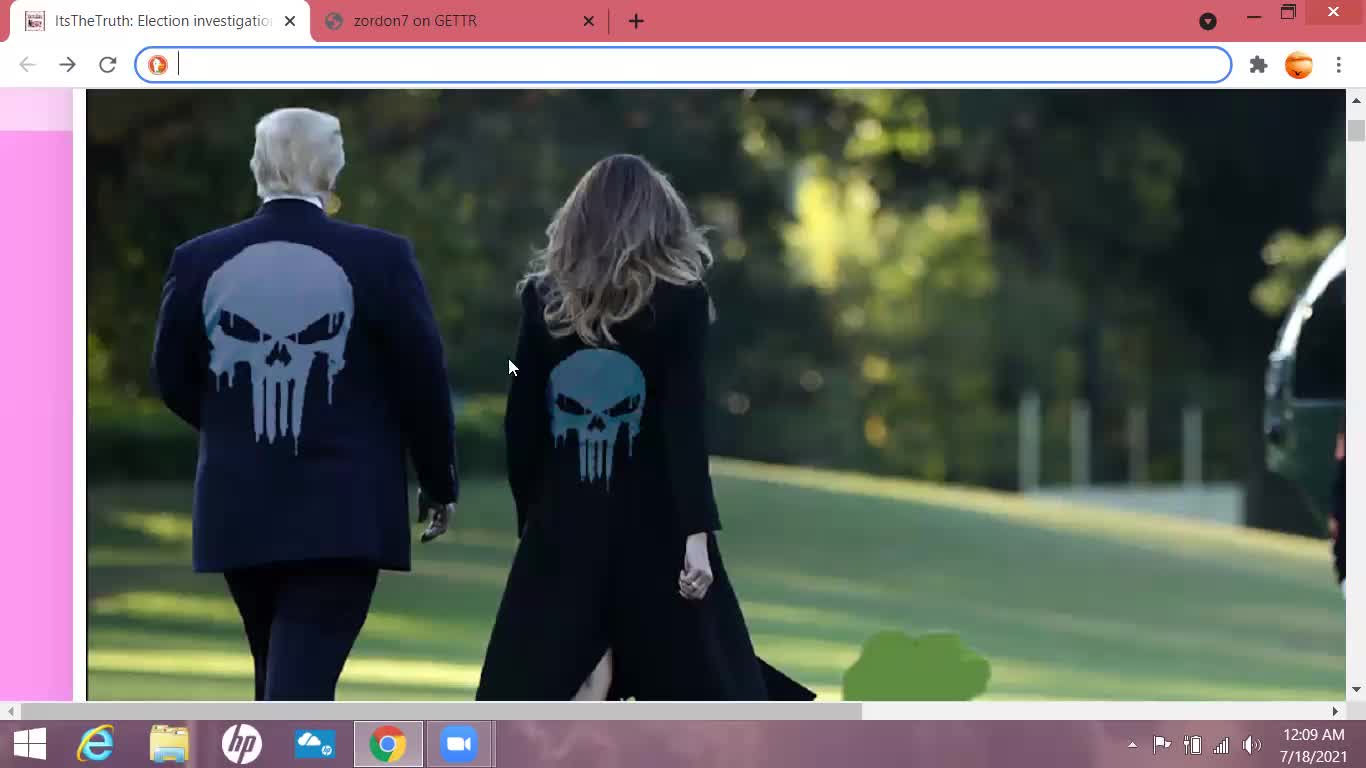Open Zoom from the taskbar
Viewport: 1366px width, 768px height.
458,744
